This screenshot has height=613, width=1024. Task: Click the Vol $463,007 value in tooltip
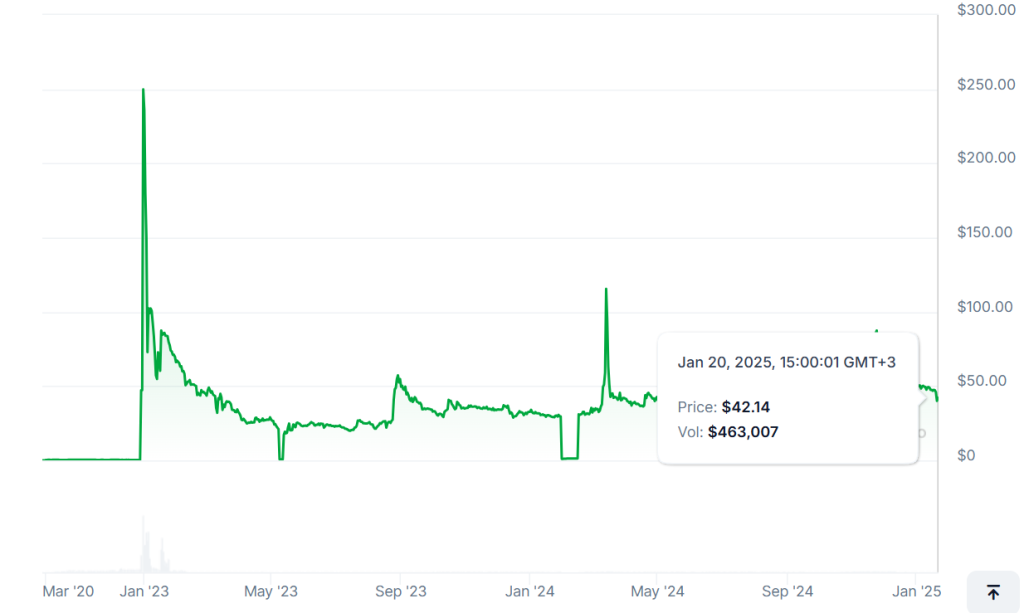[743, 432]
